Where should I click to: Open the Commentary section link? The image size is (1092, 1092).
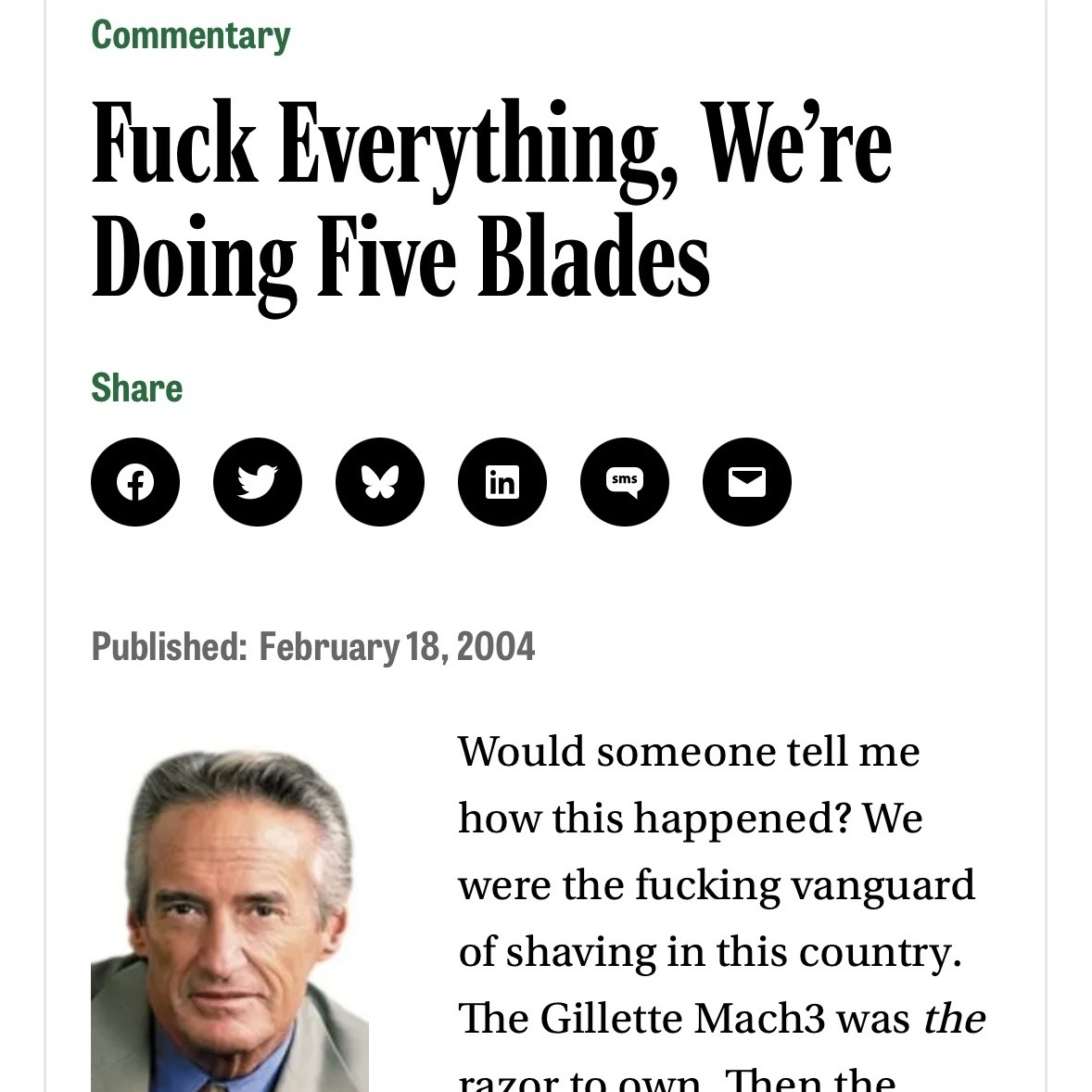191,35
